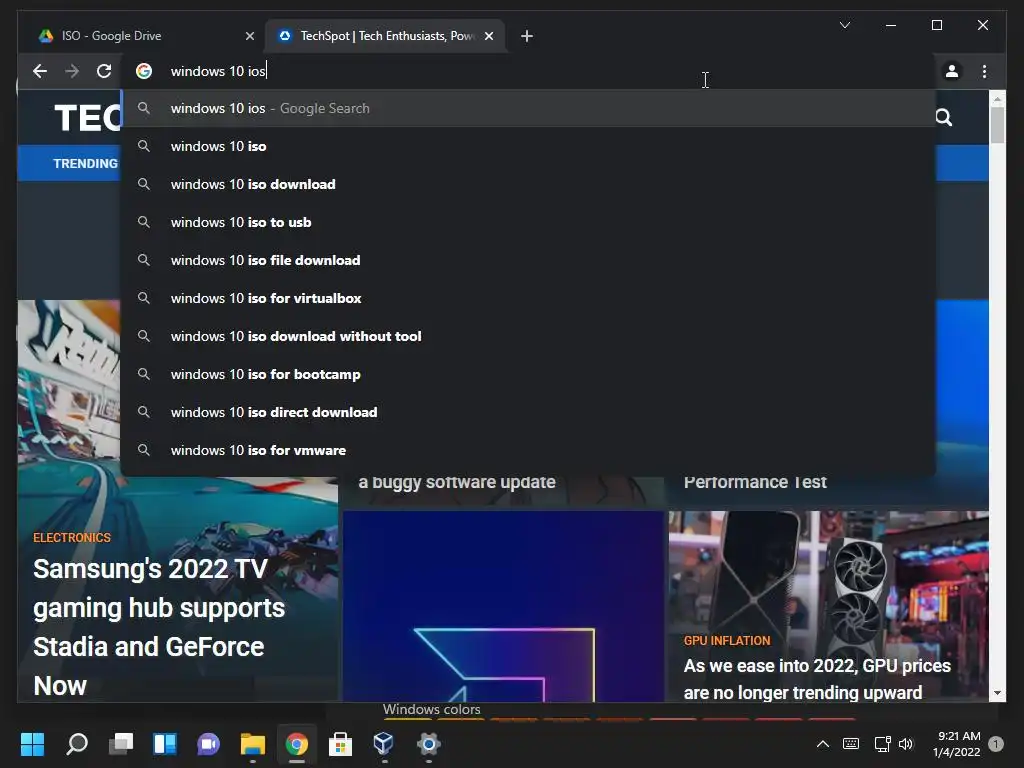Screen dimensions: 1024x768
Task: Close the ISO - Google Drive tab
Action: click(249, 36)
